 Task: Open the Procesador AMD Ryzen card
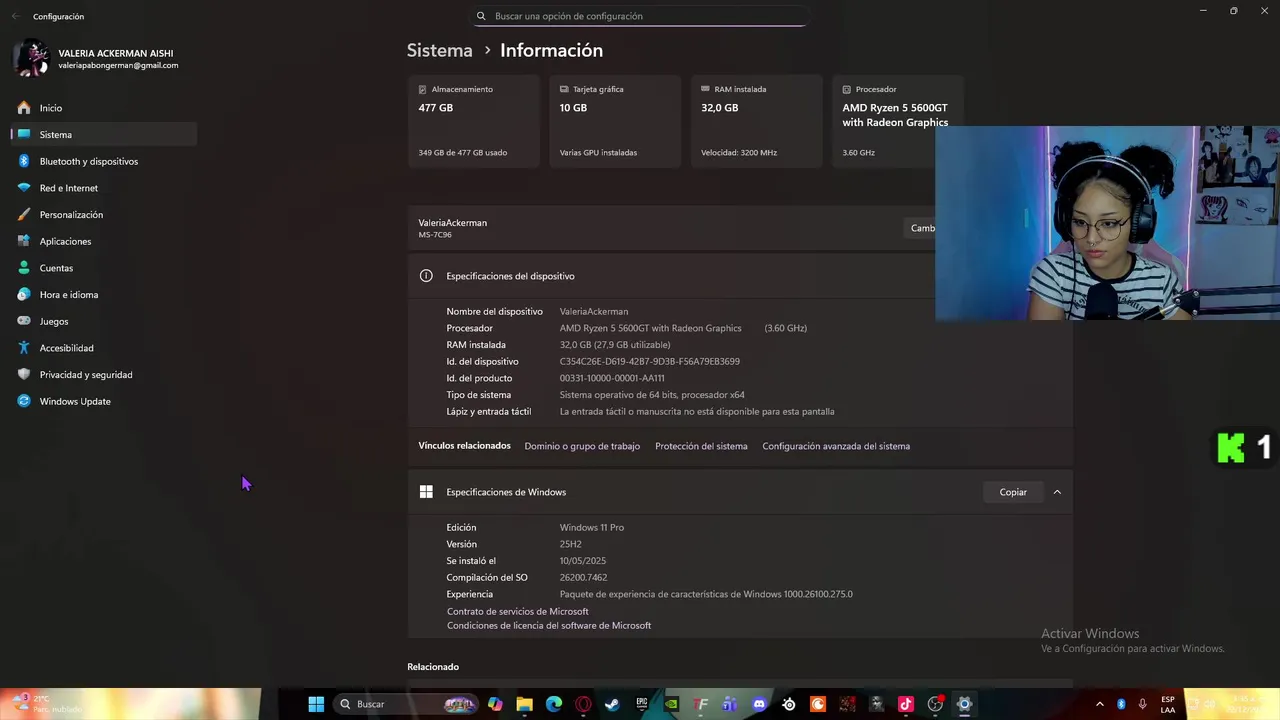[897, 121]
